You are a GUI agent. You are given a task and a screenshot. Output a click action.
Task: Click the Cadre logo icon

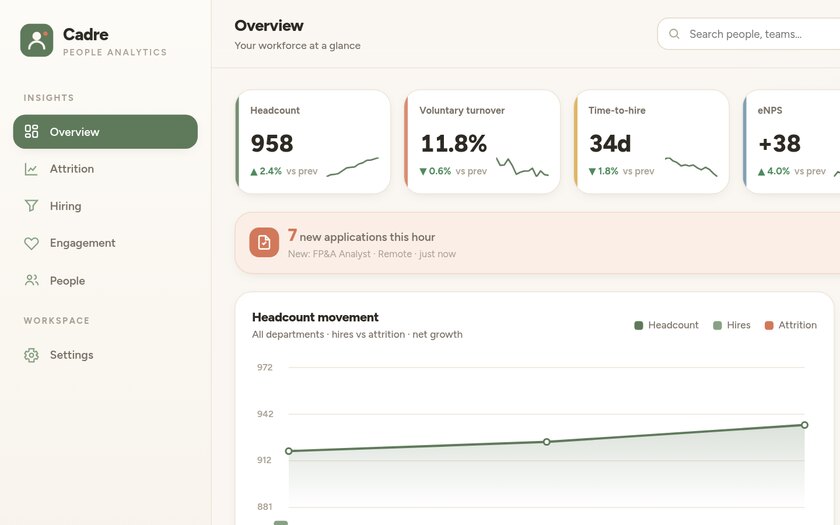pos(37,40)
